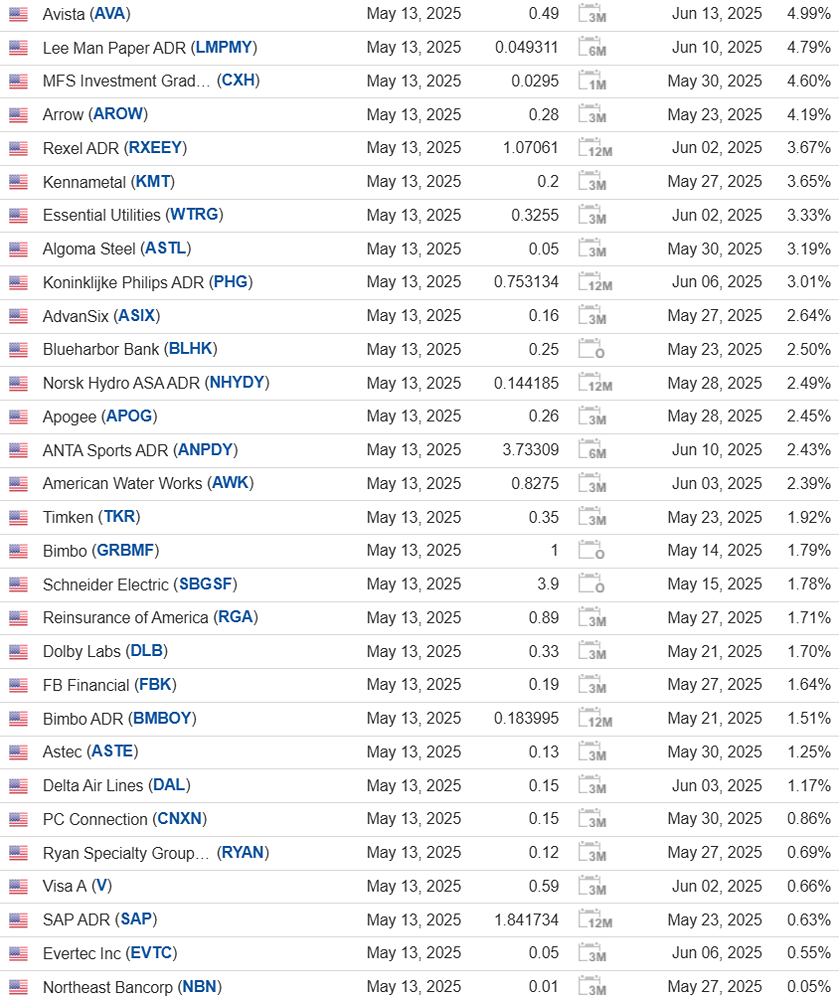839x1000 pixels.
Task: Click the 12M frequency icon for SAP ADR
Action: point(595,920)
